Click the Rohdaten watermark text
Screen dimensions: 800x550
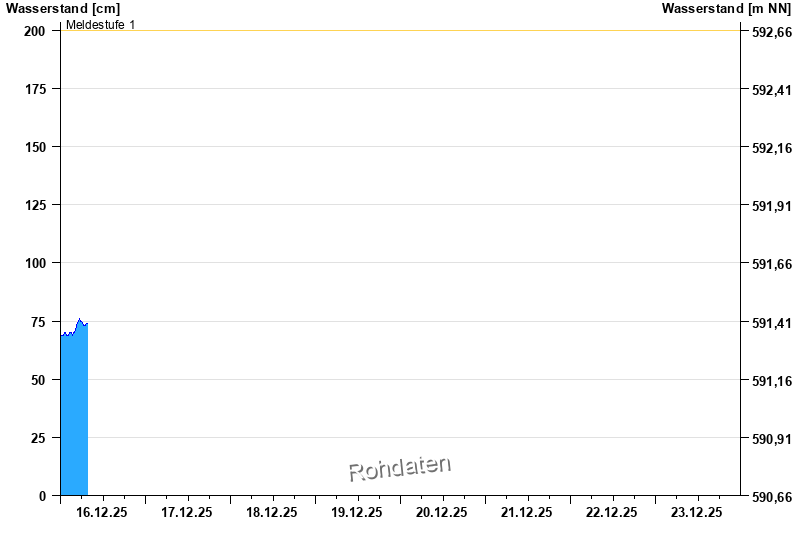399,467
